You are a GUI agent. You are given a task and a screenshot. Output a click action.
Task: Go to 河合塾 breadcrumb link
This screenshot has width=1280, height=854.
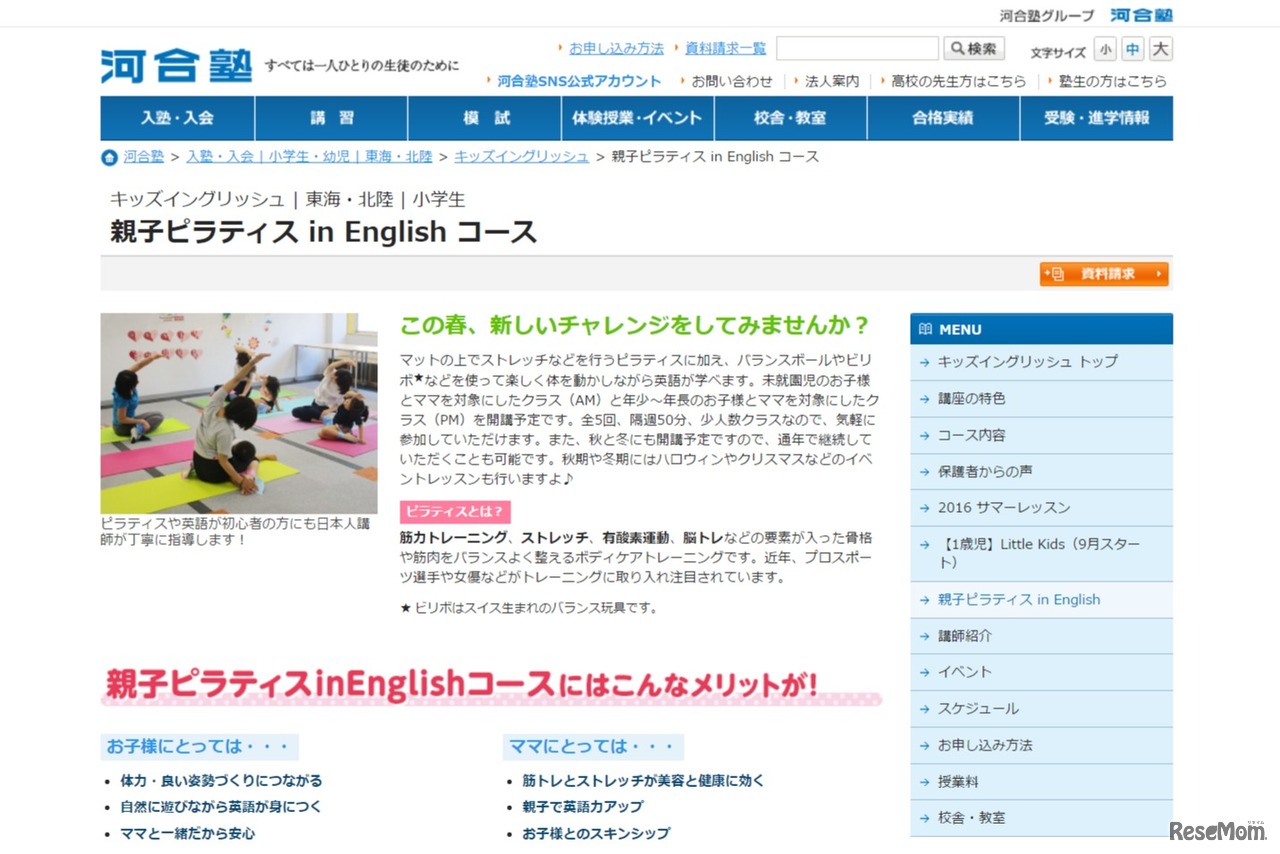[144, 157]
